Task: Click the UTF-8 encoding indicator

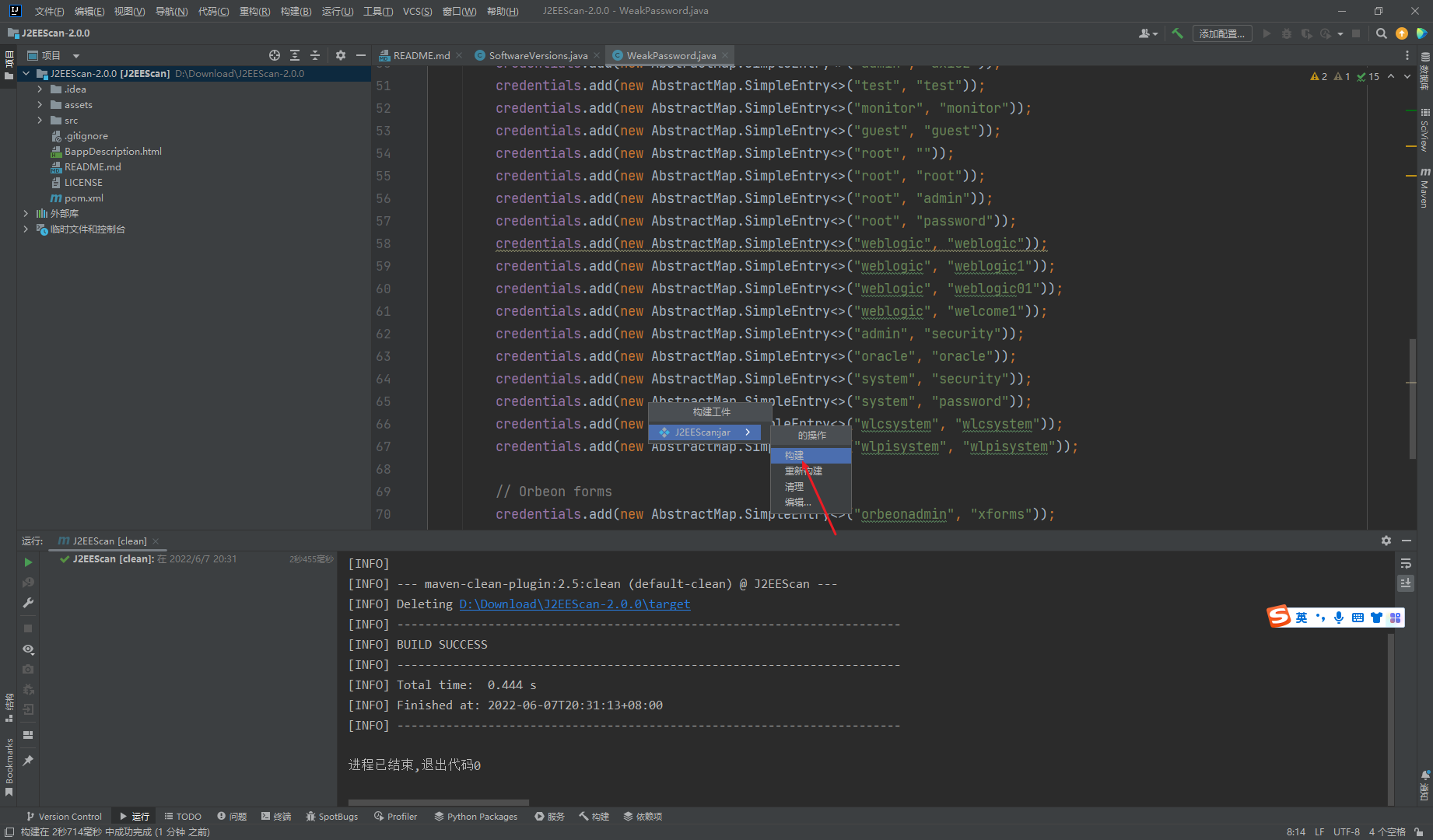Action: 1347,831
